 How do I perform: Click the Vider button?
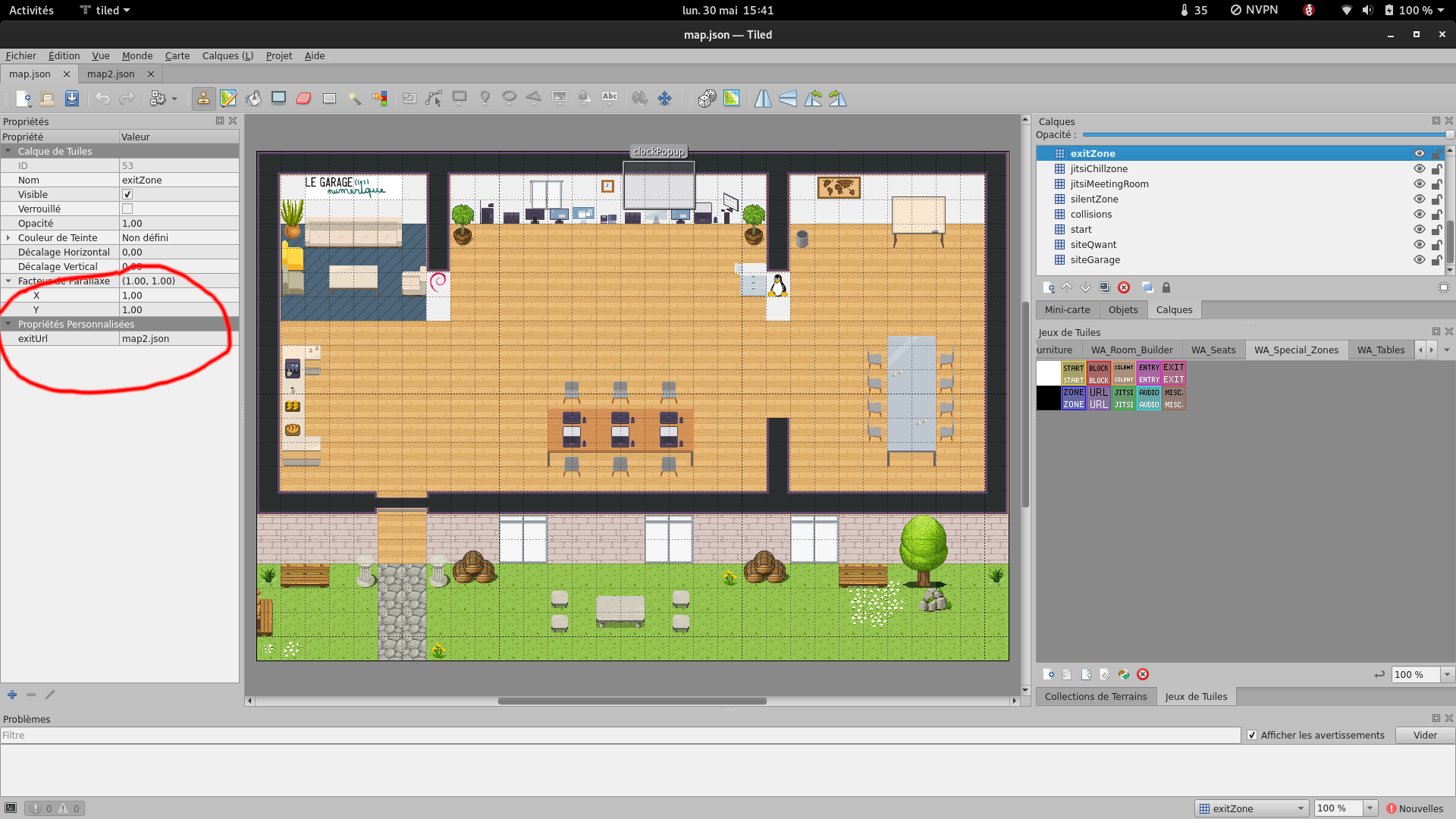1425,735
